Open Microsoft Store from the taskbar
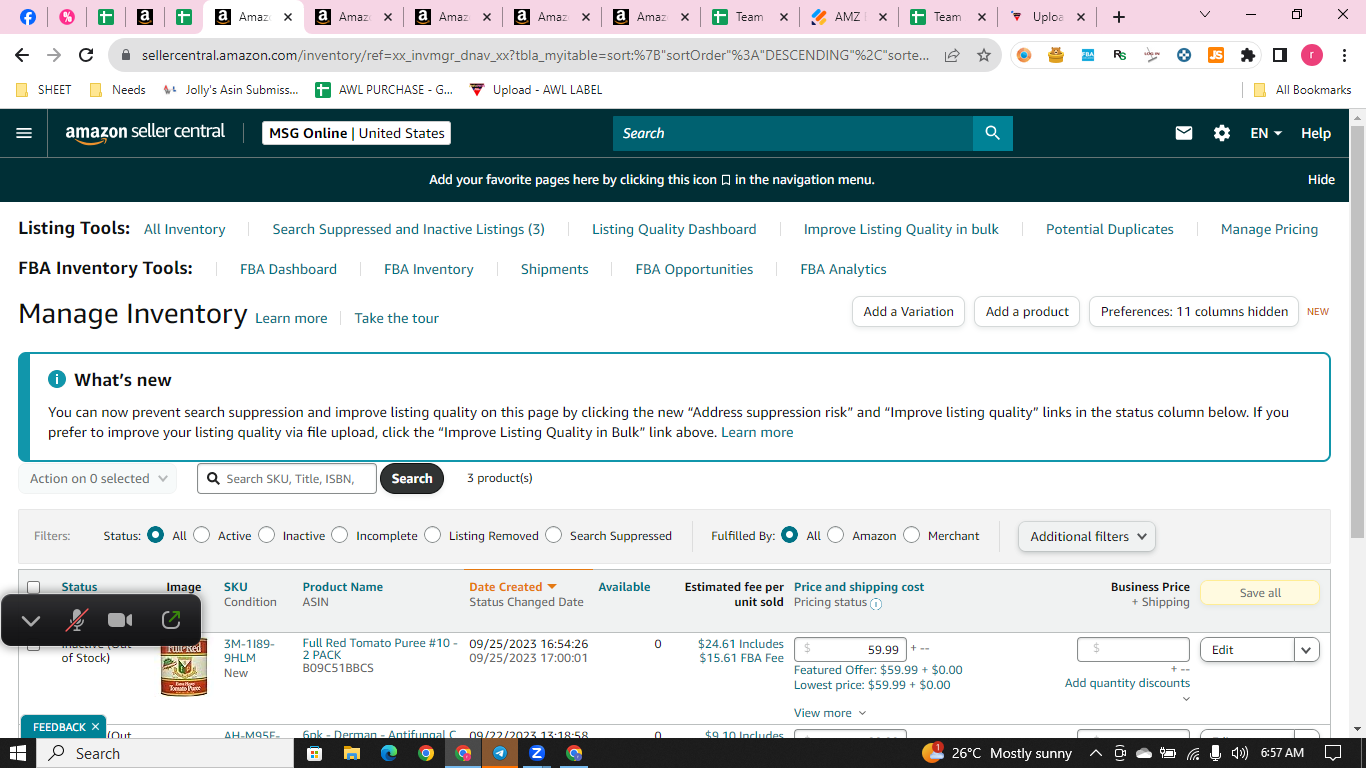1366x768 pixels. pyautogui.click(x=315, y=753)
